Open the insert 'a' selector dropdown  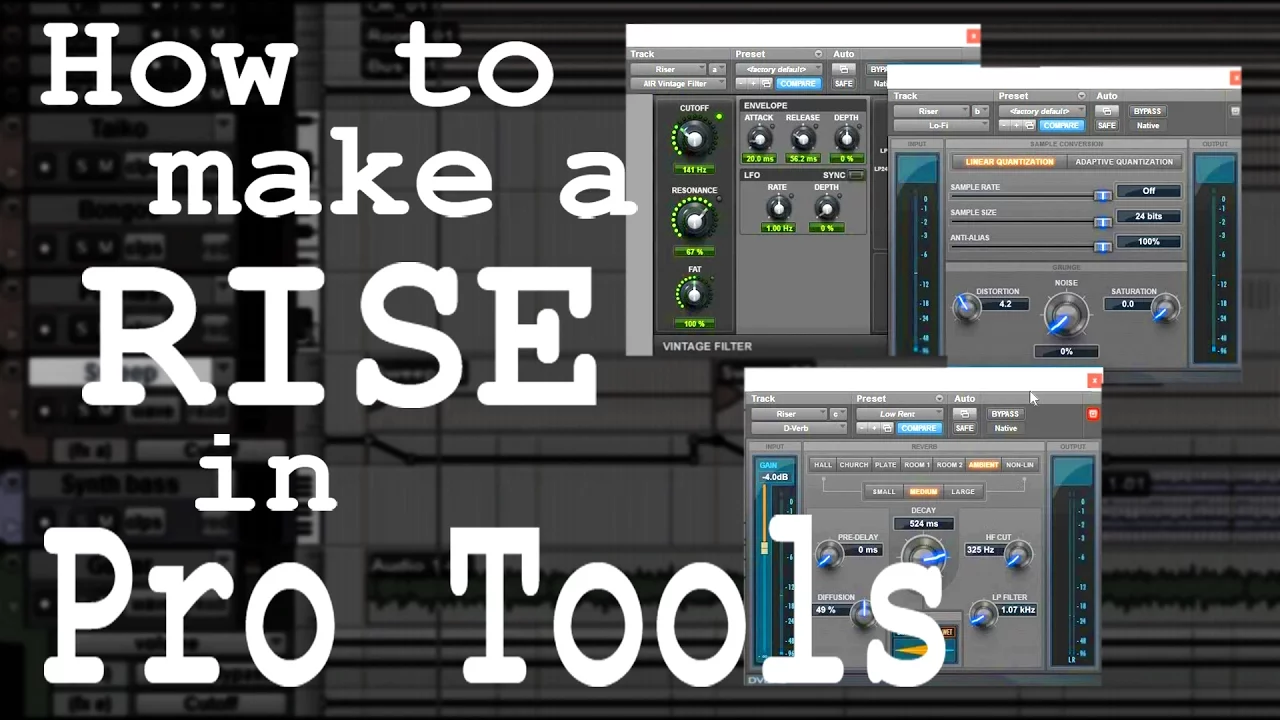[717, 69]
